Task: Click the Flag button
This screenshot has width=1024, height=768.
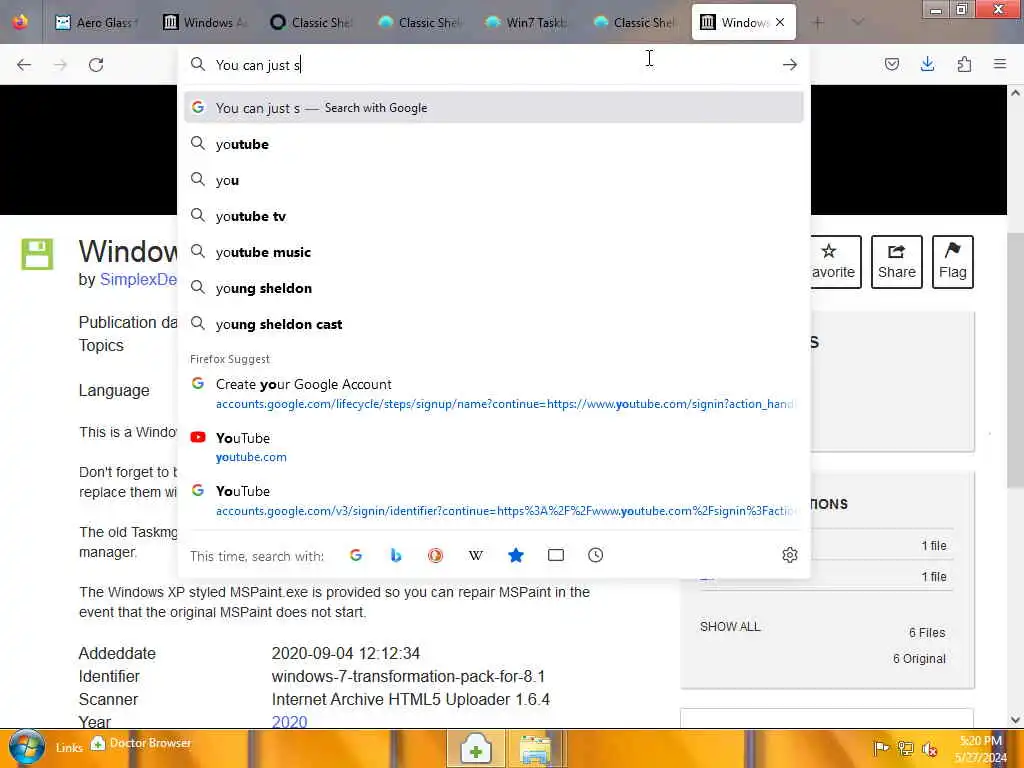Action: [x=953, y=262]
